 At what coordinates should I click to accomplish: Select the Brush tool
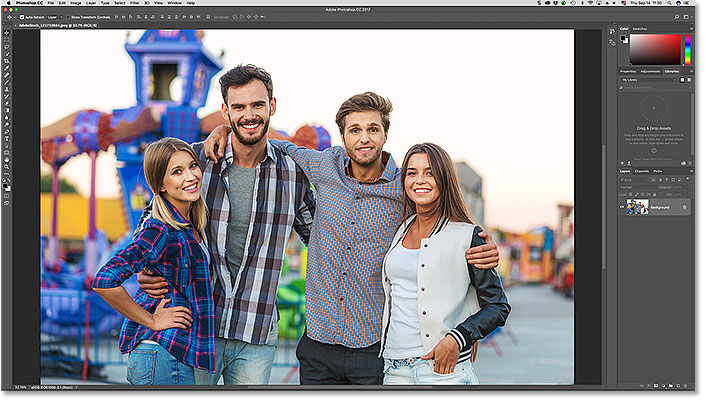6,82
